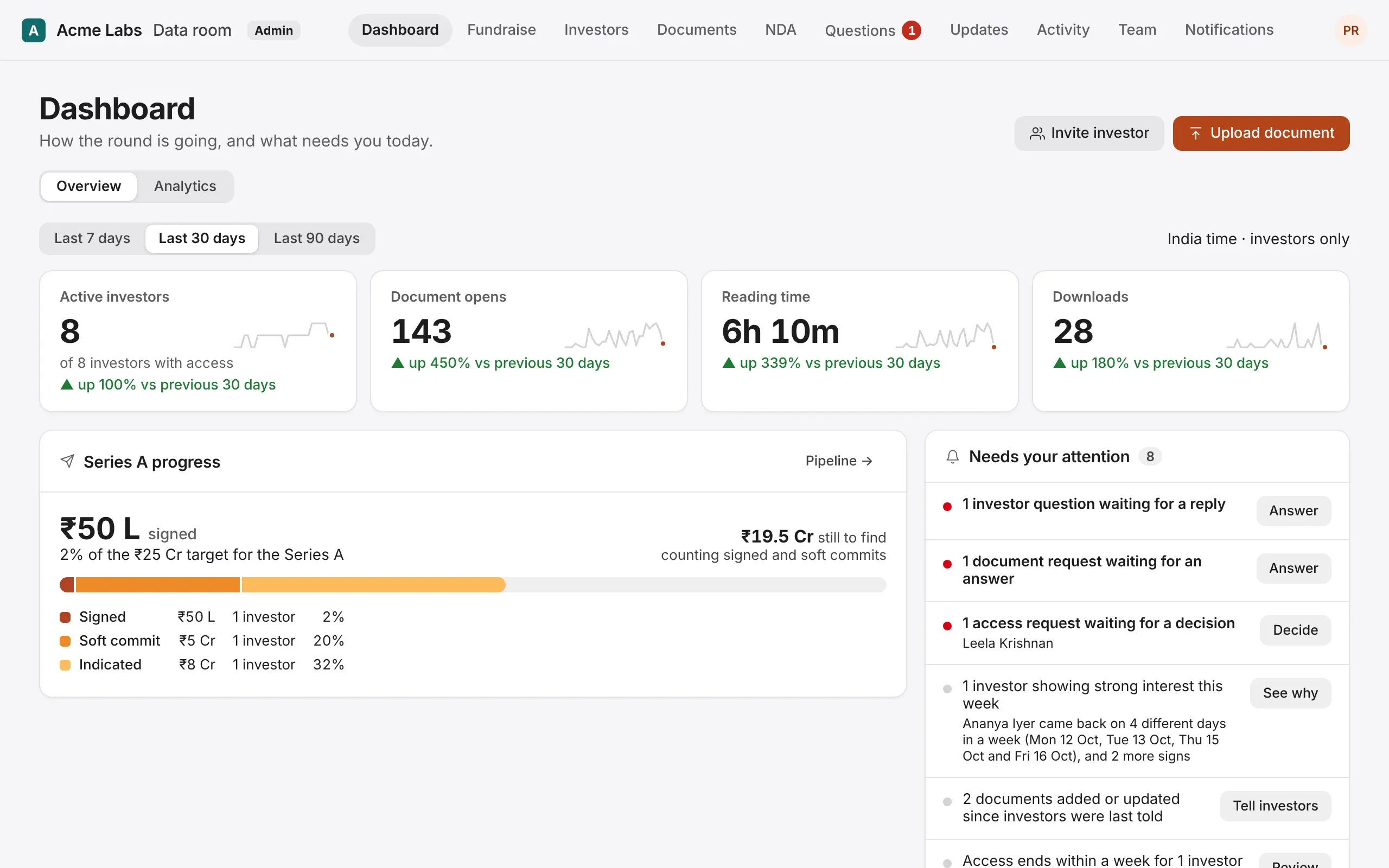Click Answer for the document request
The height and width of the screenshot is (868, 1389).
tap(1293, 569)
